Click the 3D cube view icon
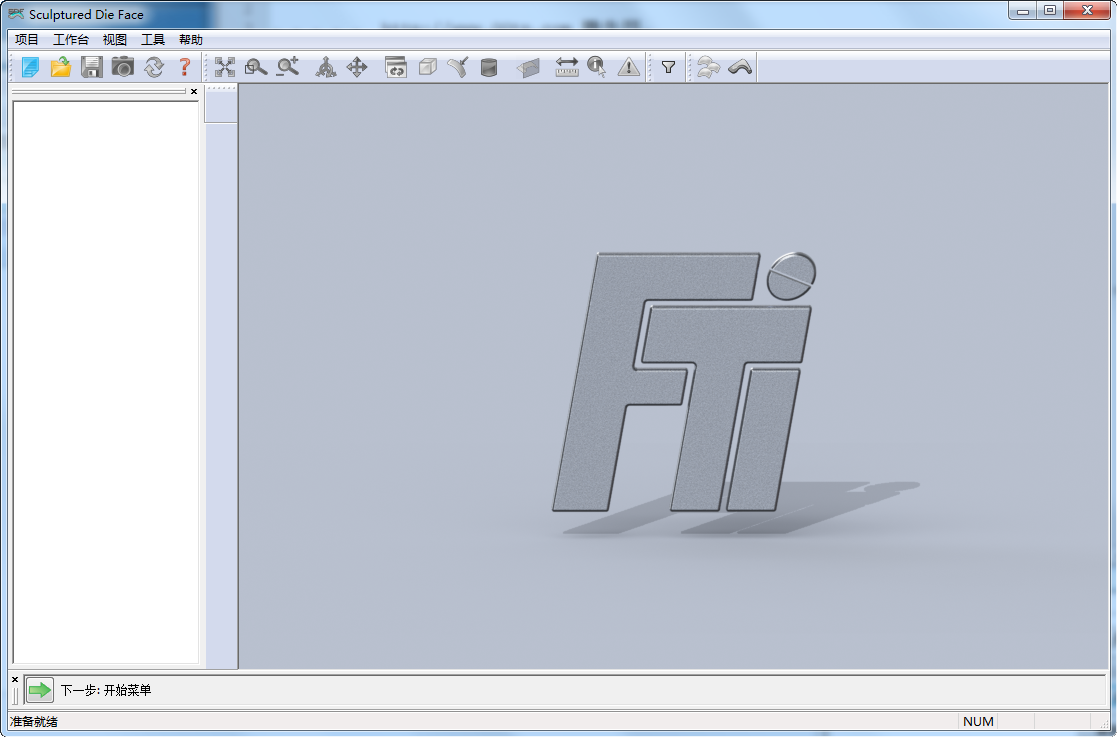This screenshot has width=1118, height=738. pos(427,67)
